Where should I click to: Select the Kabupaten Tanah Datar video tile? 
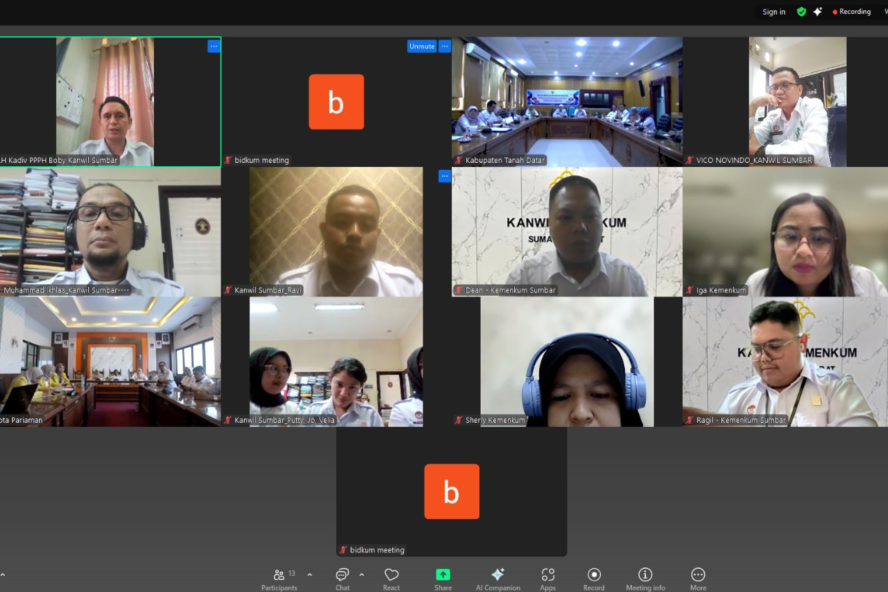566,100
